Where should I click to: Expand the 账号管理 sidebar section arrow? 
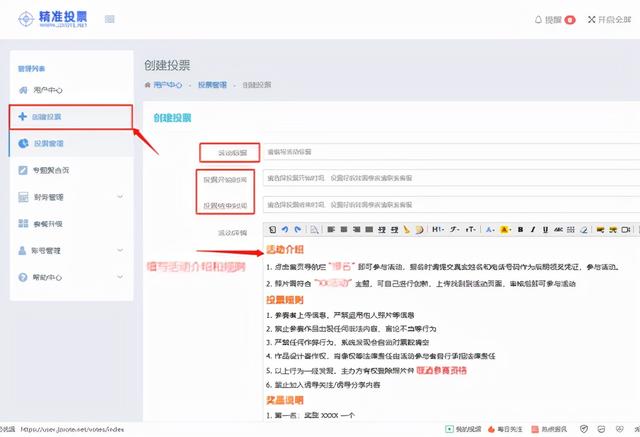(x=120, y=250)
